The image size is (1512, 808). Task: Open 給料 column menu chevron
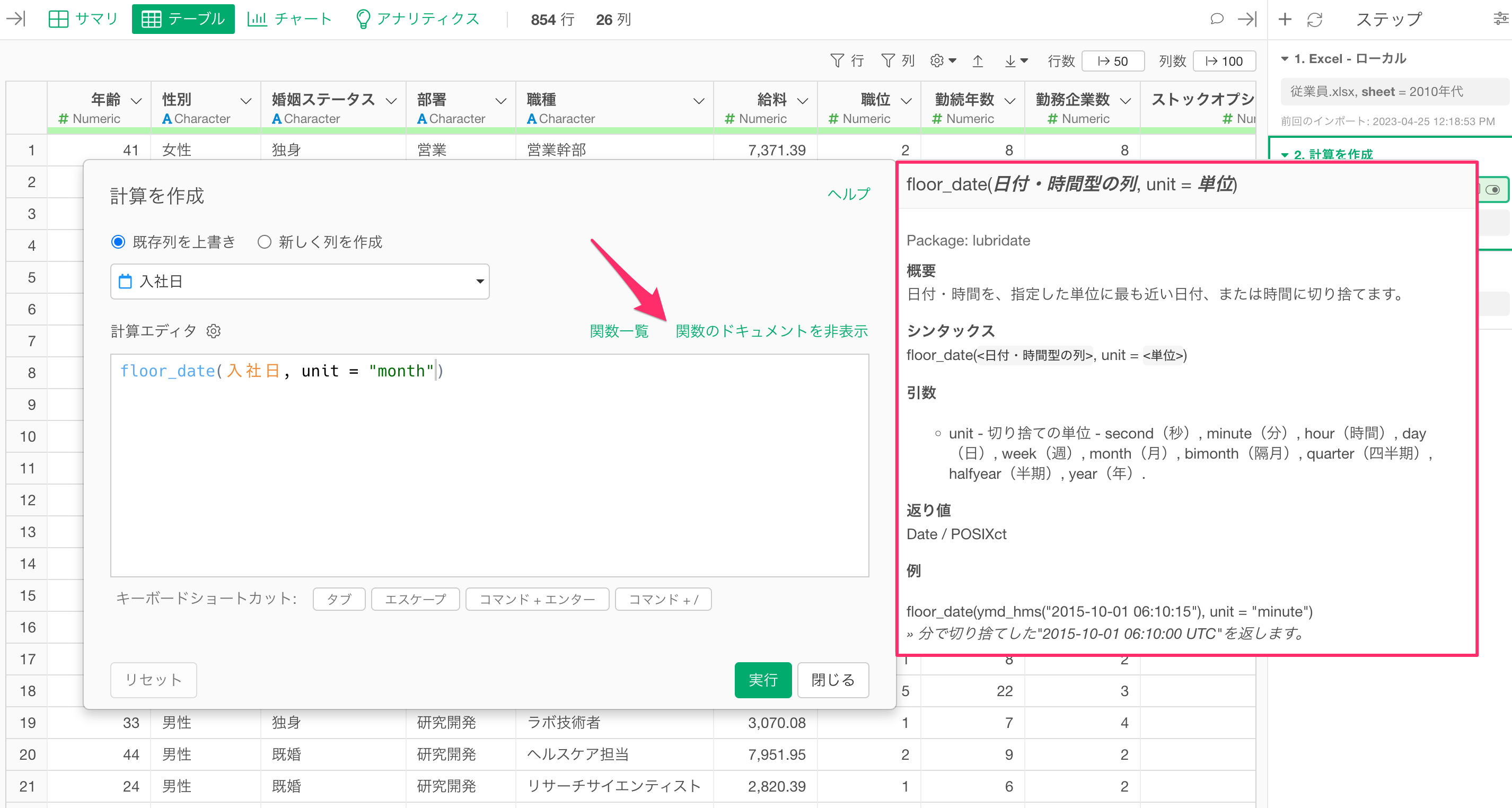pyautogui.click(x=802, y=101)
